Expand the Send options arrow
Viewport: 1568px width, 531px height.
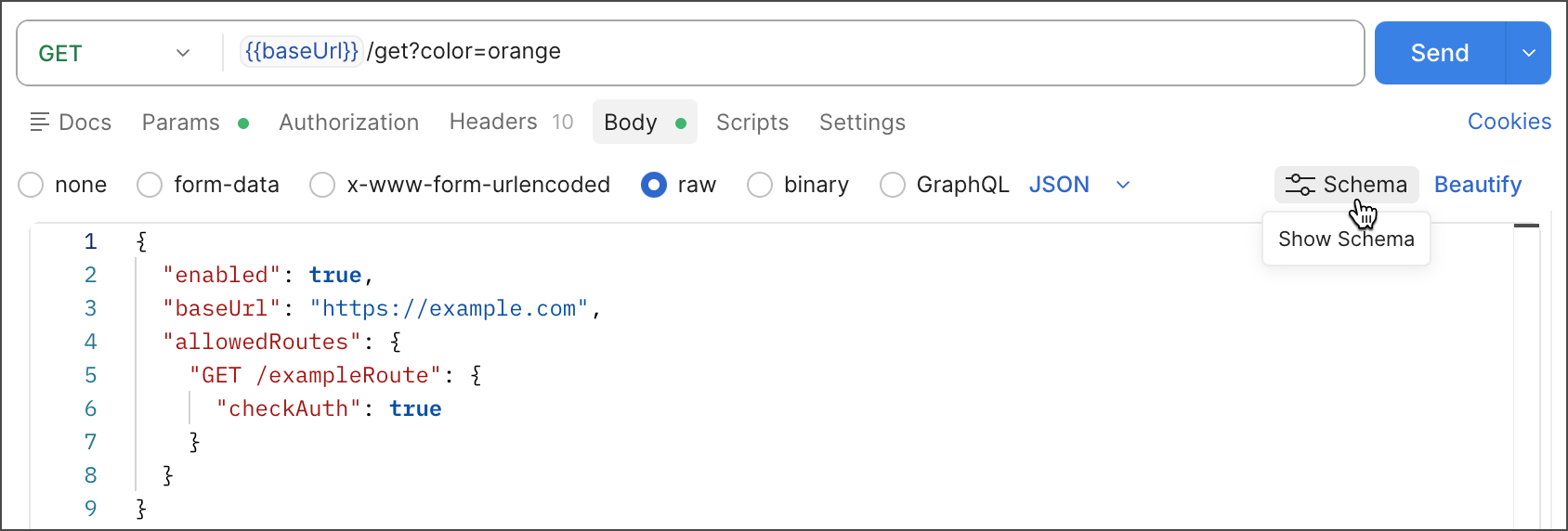coord(1528,53)
